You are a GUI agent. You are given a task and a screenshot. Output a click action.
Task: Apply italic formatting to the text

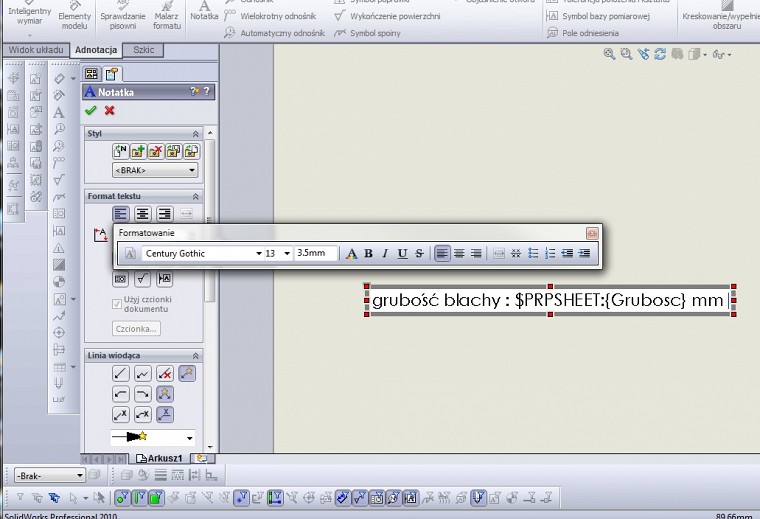385,254
